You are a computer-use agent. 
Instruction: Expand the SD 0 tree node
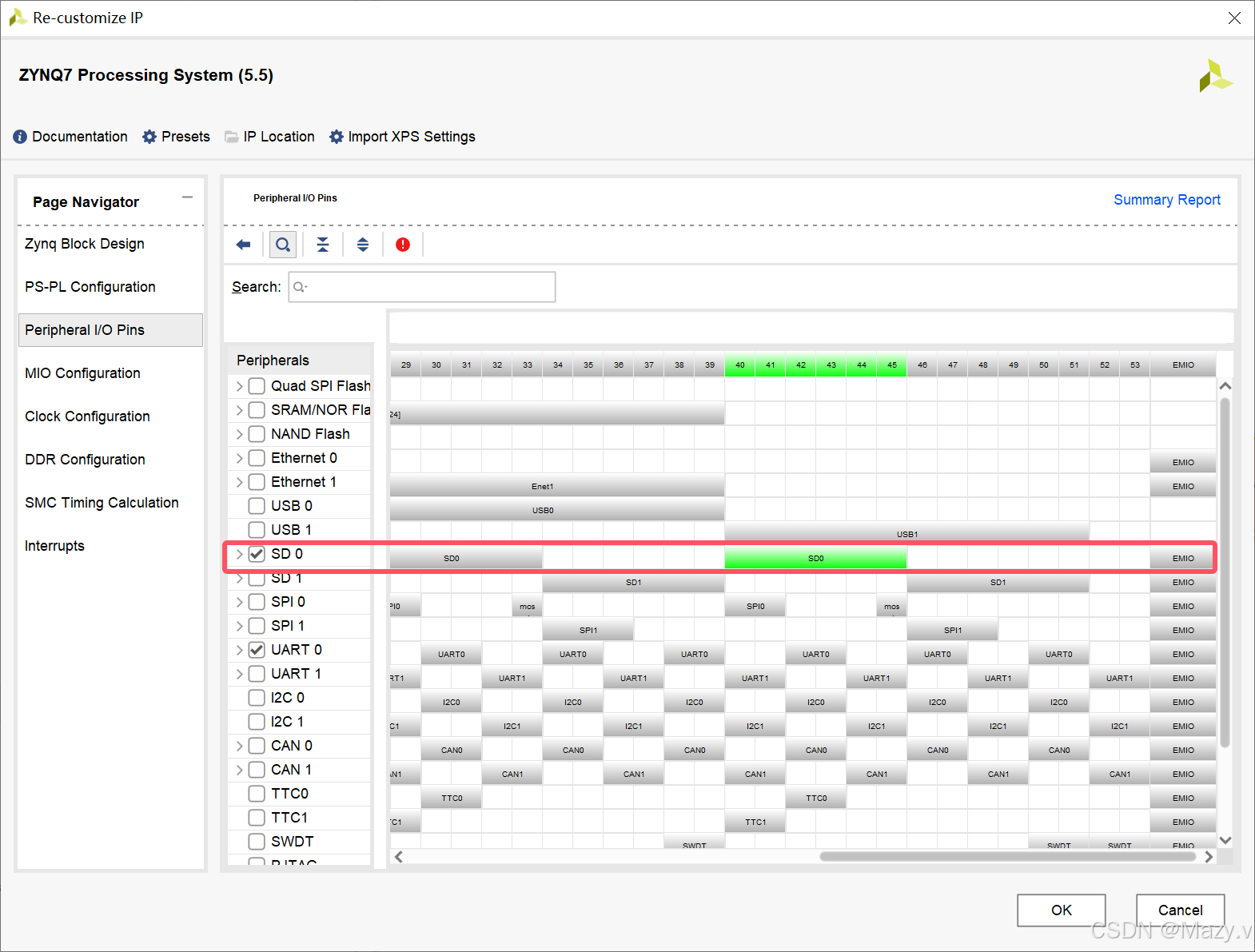pyautogui.click(x=239, y=554)
